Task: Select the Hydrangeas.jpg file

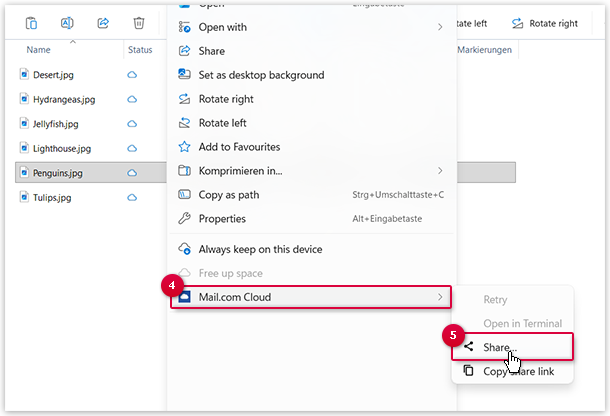Action: pyautogui.click(x=64, y=100)
